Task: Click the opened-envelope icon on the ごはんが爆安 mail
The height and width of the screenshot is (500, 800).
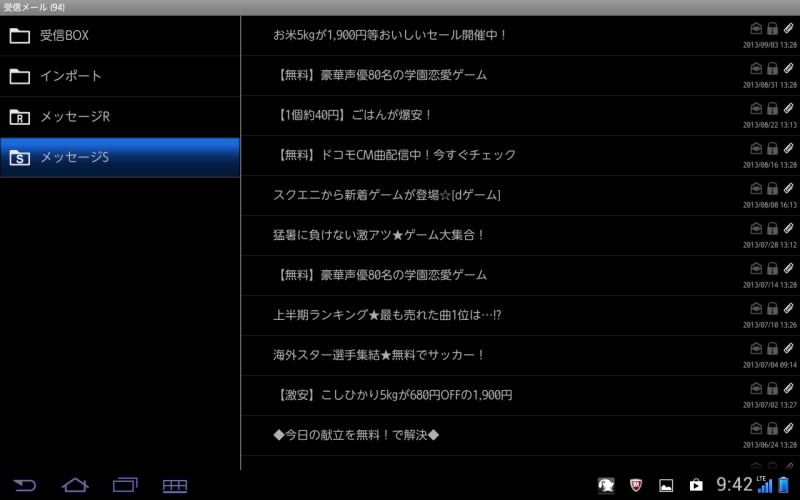Action: pyautogui.click(x=756, y=108)
